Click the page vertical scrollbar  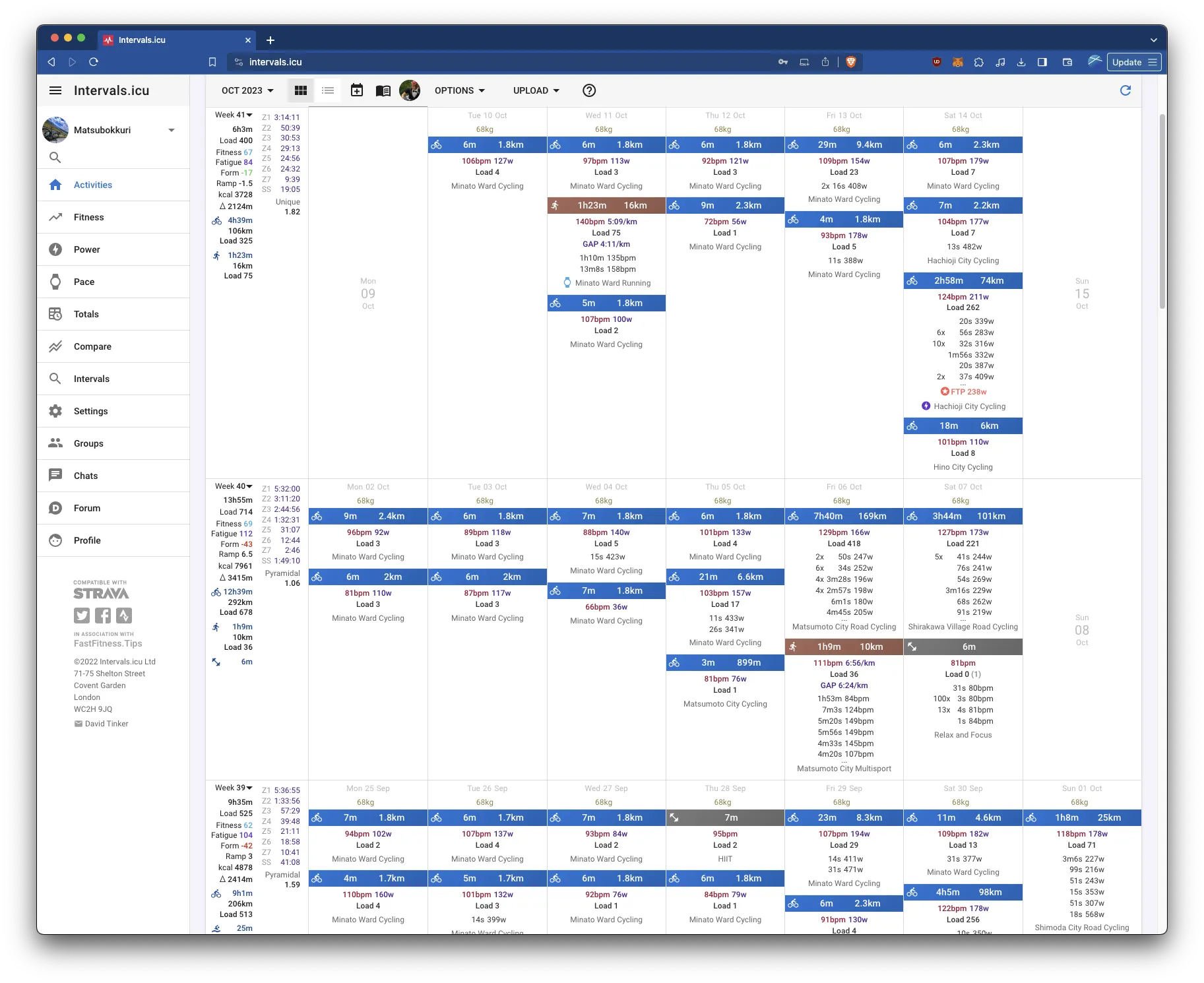pos(1162,211)
